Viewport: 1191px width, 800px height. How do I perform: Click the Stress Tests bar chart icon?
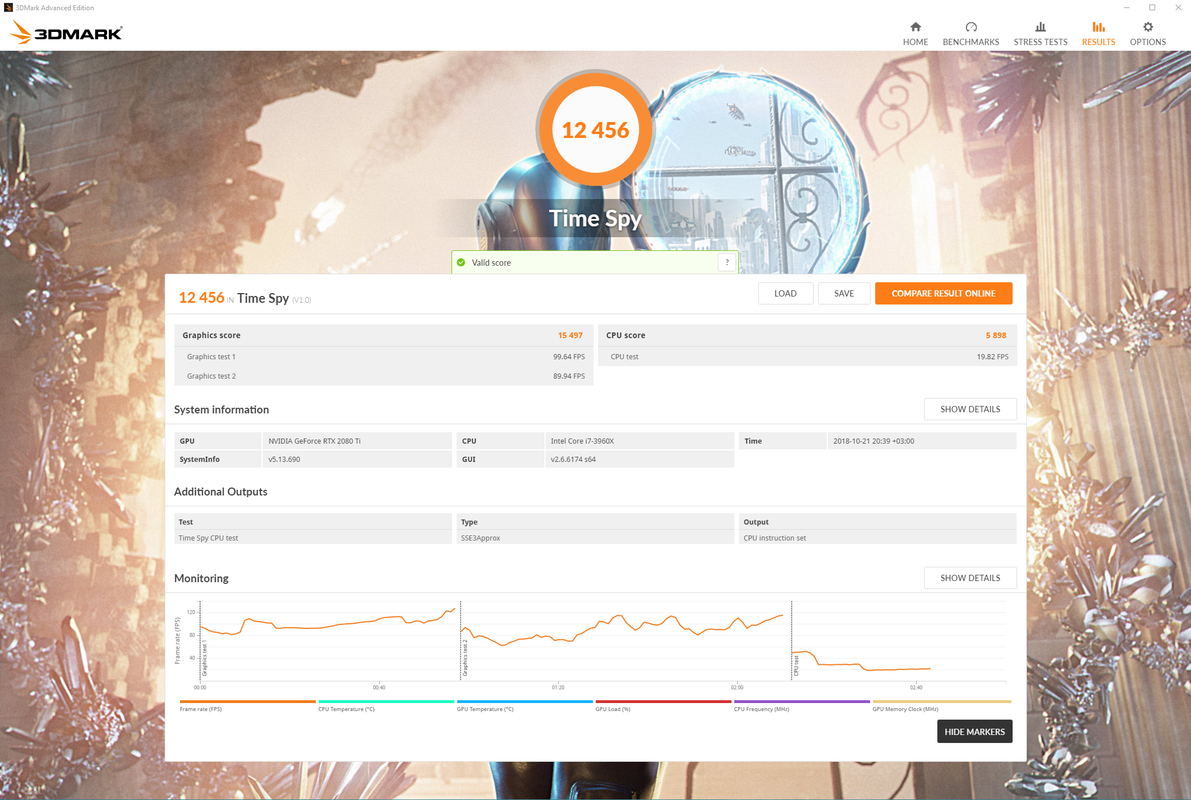pos(1041,27)
